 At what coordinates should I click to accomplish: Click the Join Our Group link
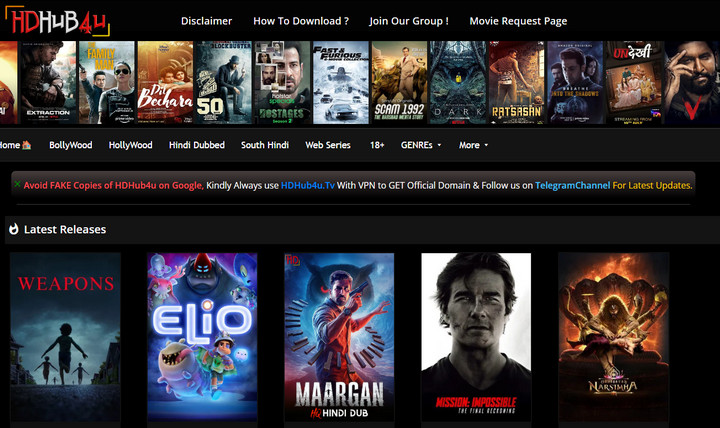[408, 21]
